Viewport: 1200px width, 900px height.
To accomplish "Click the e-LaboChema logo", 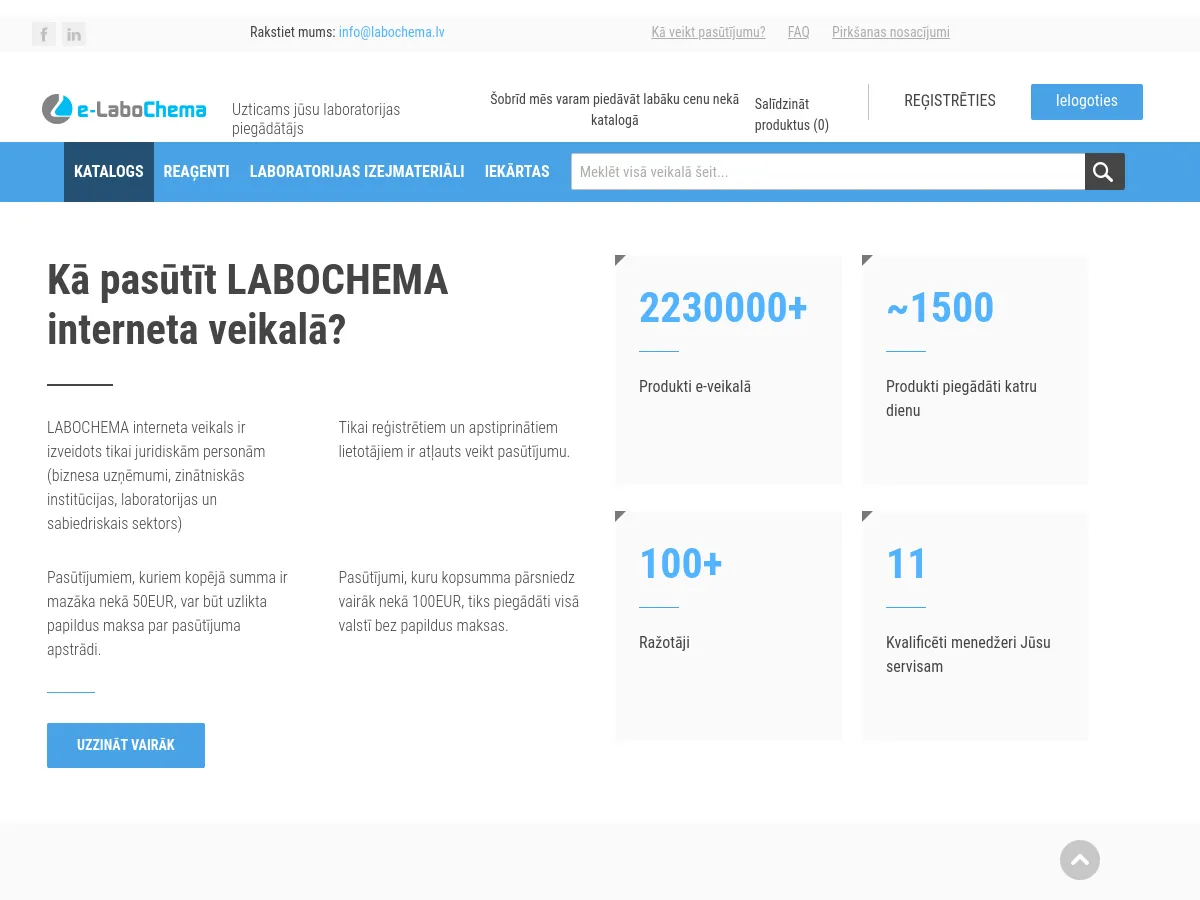I will click(x=124, y=109).
